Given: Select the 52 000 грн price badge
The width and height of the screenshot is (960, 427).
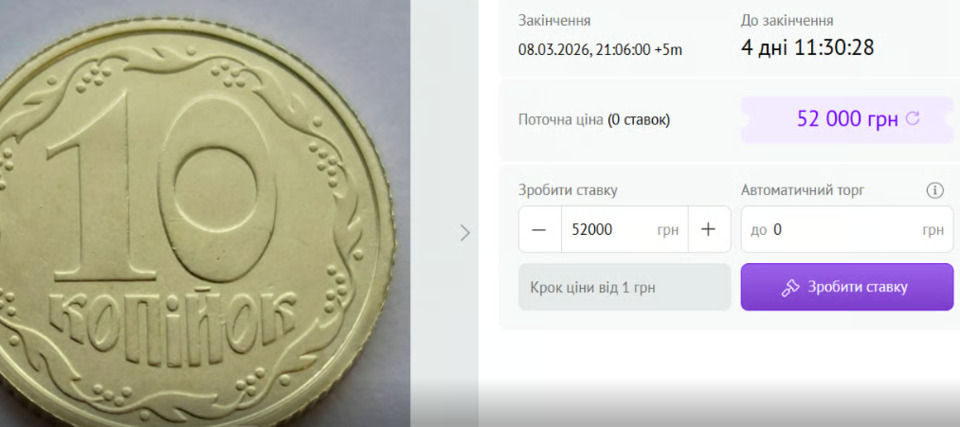Looking at the screenshot, I should click(847, 119).
